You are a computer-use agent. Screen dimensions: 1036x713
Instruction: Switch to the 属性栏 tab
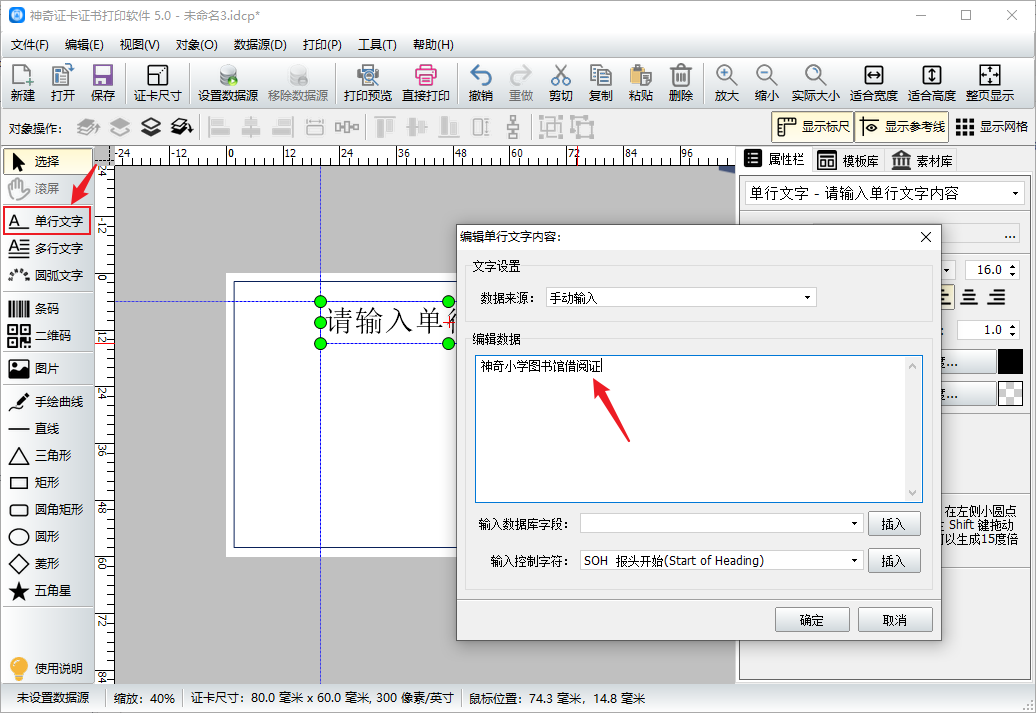[x=774, y=159]
